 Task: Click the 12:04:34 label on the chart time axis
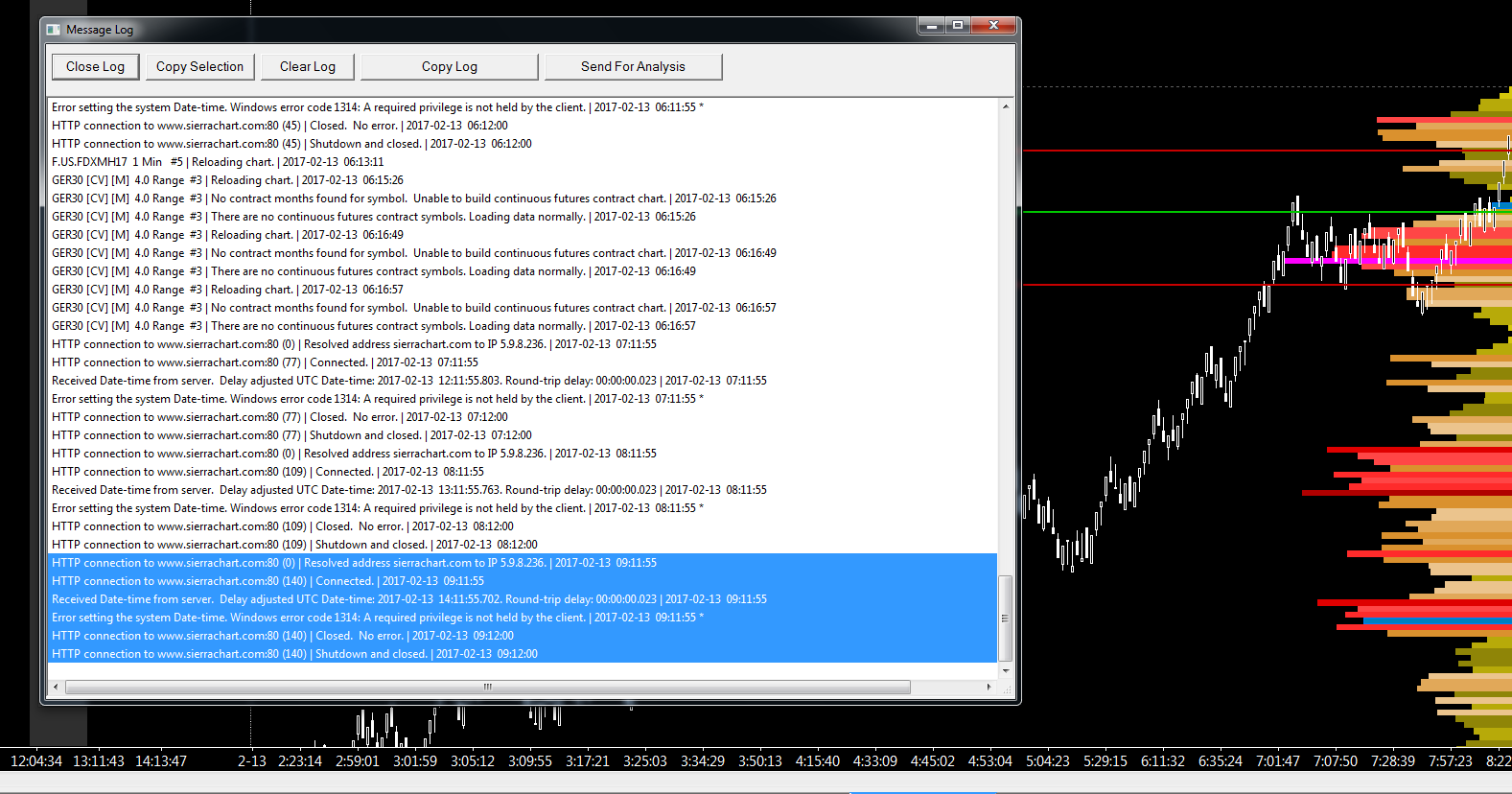[x=35, y=761]
